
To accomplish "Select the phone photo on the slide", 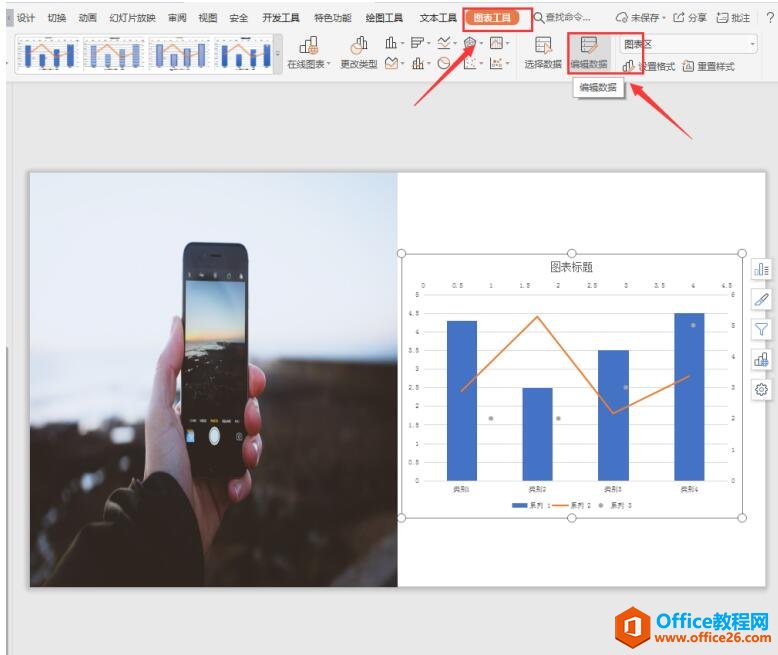I will coord(214,379).
